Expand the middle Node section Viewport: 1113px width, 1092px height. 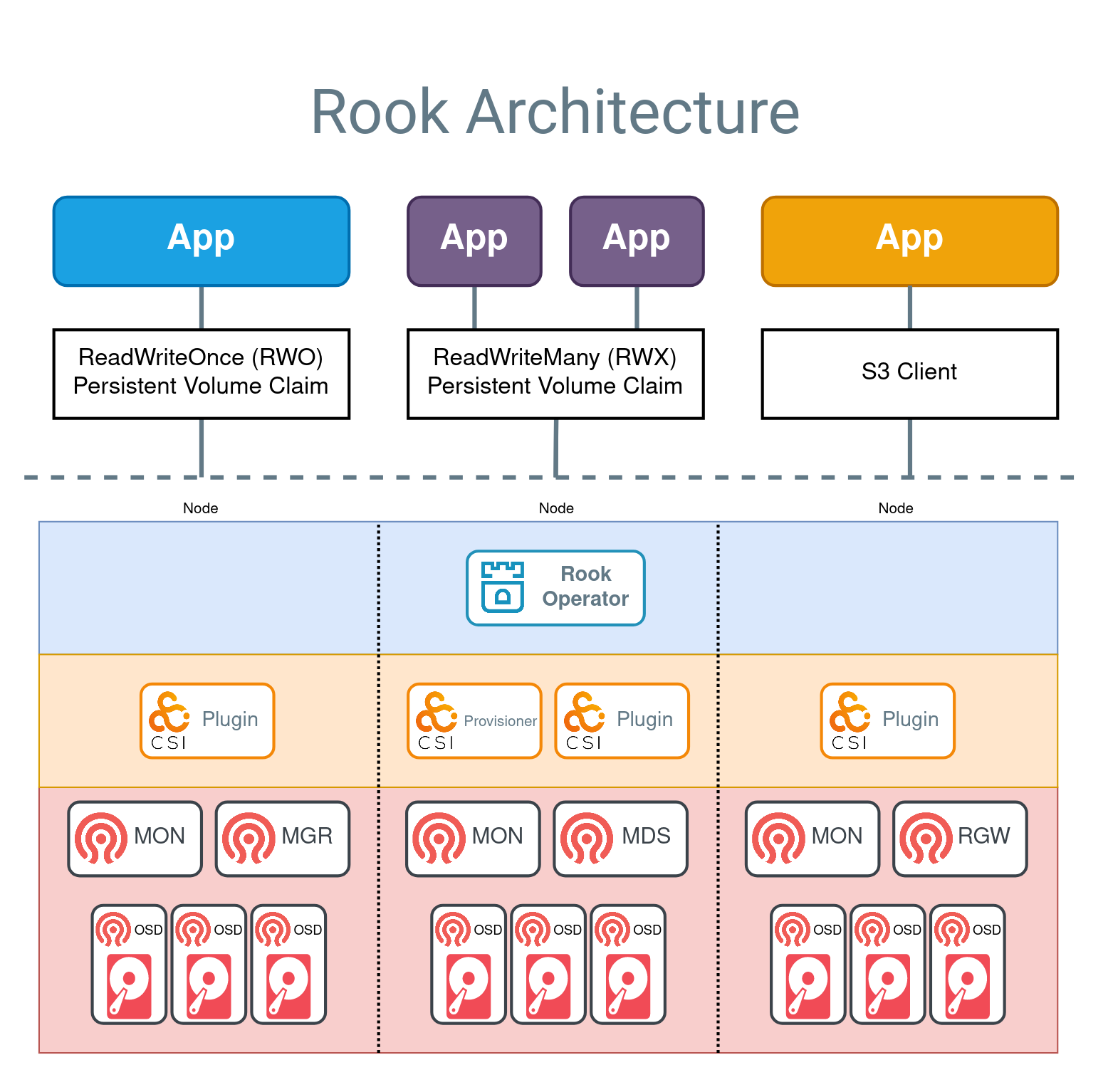(x=556, y=508)
